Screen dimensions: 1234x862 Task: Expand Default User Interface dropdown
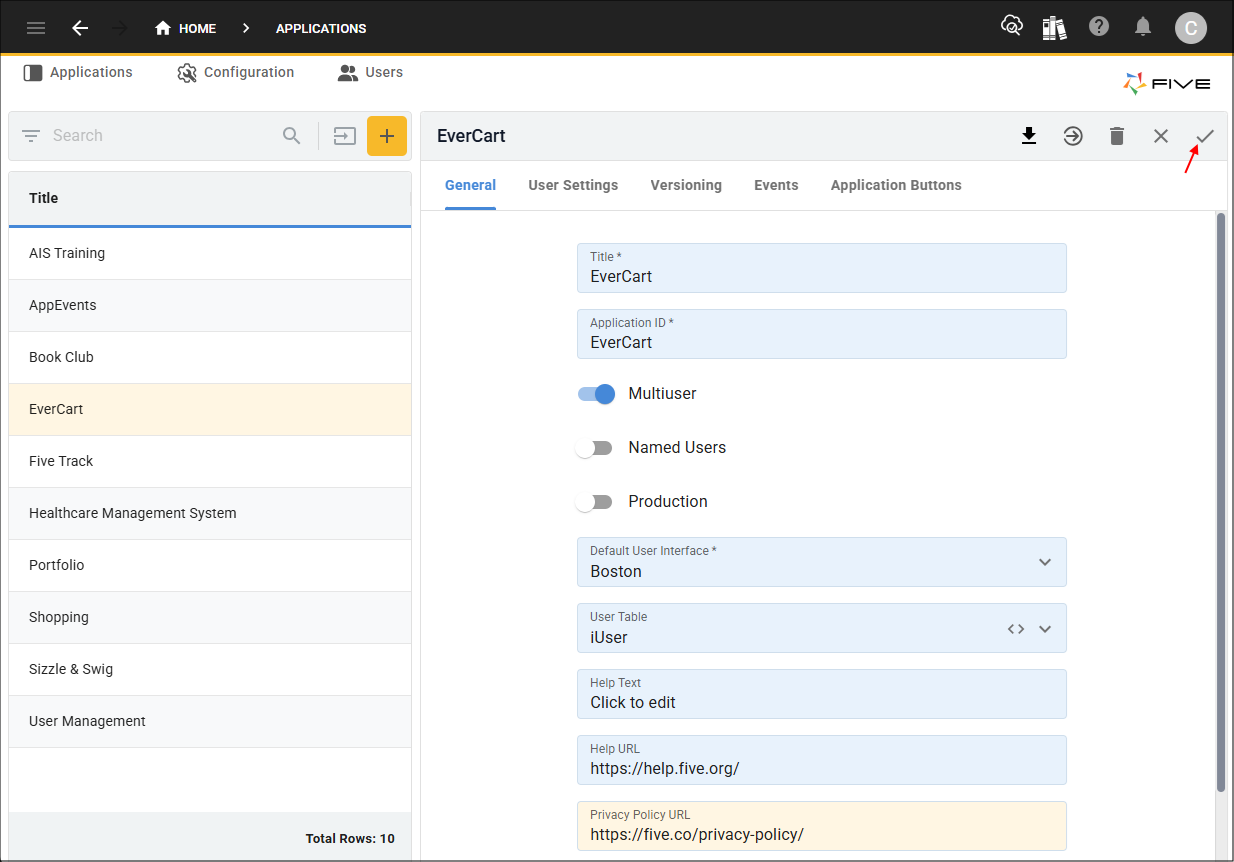coord(1045,562)
